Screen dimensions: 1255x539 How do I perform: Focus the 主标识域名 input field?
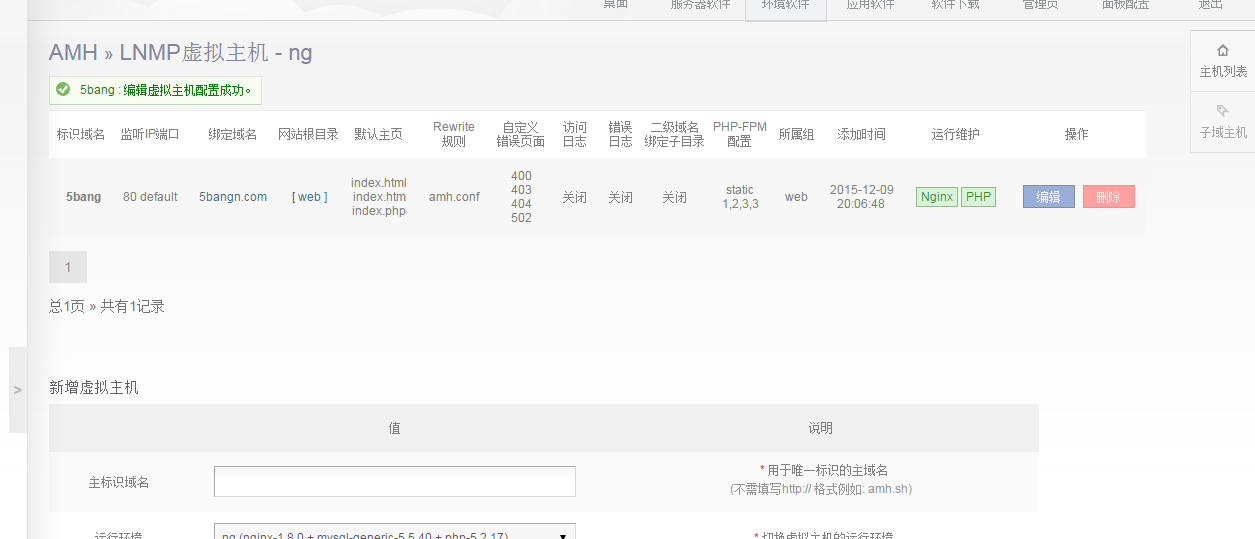[394, 481]
